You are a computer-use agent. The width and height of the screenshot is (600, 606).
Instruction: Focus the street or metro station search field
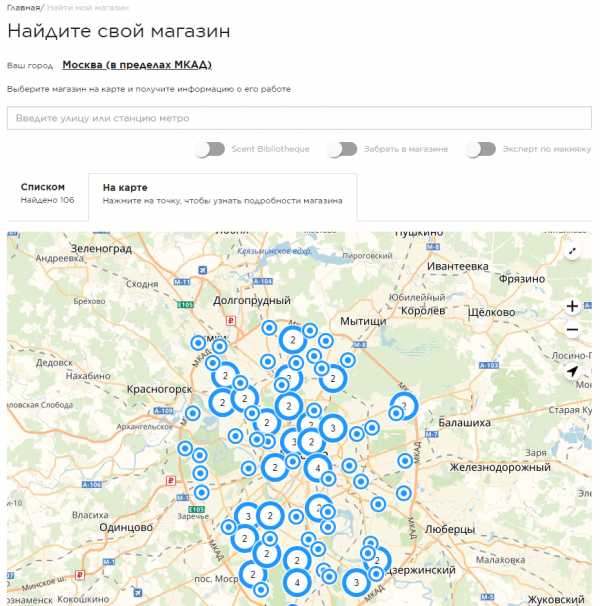(x=299, y=118)
